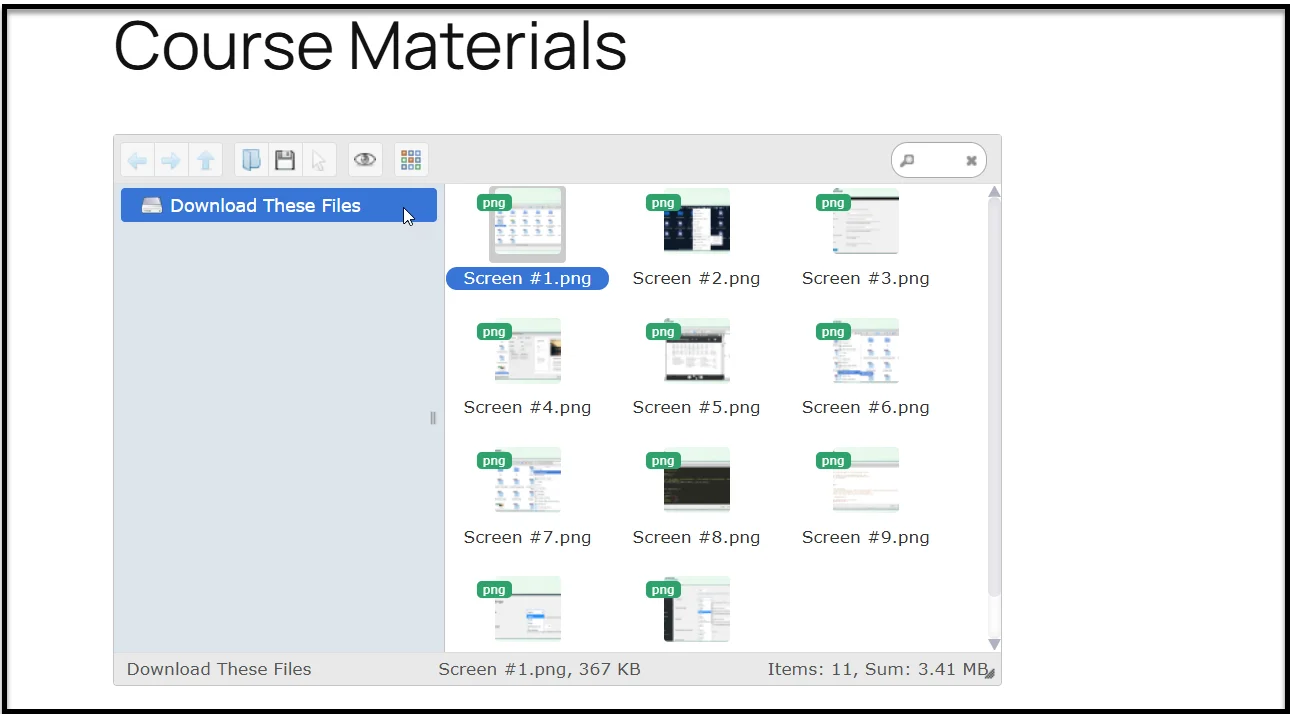Click the file list scroll down arrow

point(994,644)
